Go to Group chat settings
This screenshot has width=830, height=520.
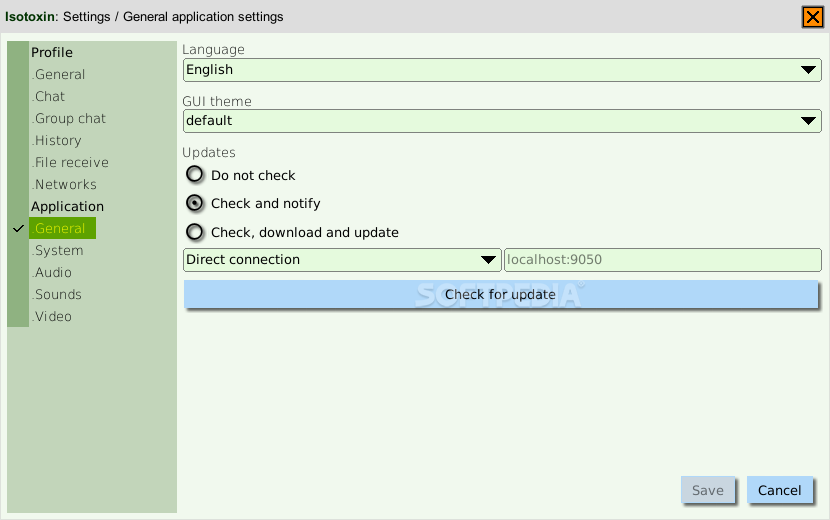pos(69,119)
